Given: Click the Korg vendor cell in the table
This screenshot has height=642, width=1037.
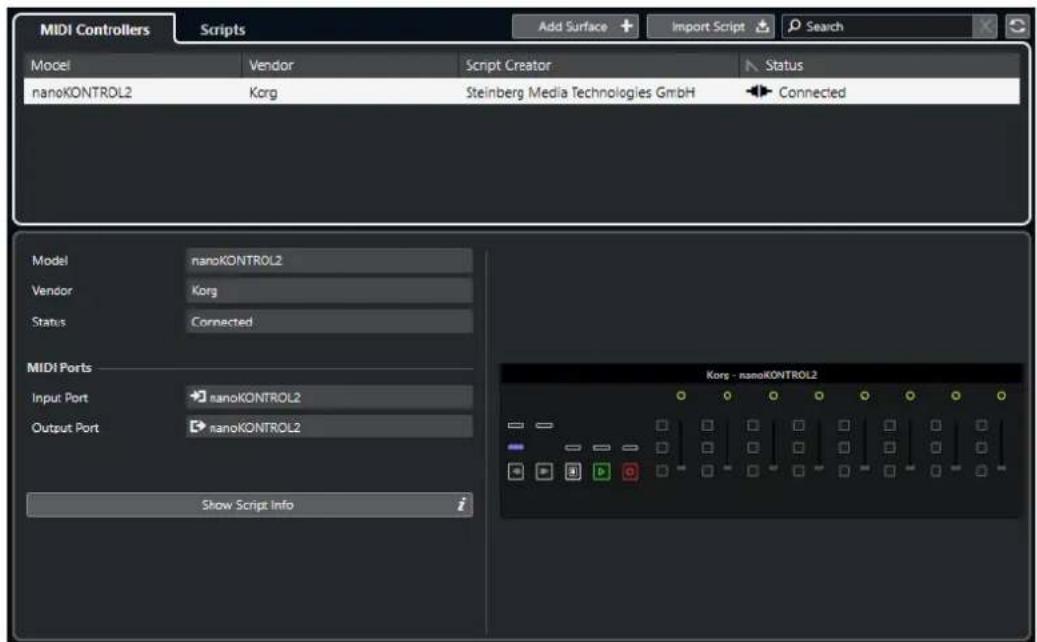Looking at the screenshot, I should [263, 93].
